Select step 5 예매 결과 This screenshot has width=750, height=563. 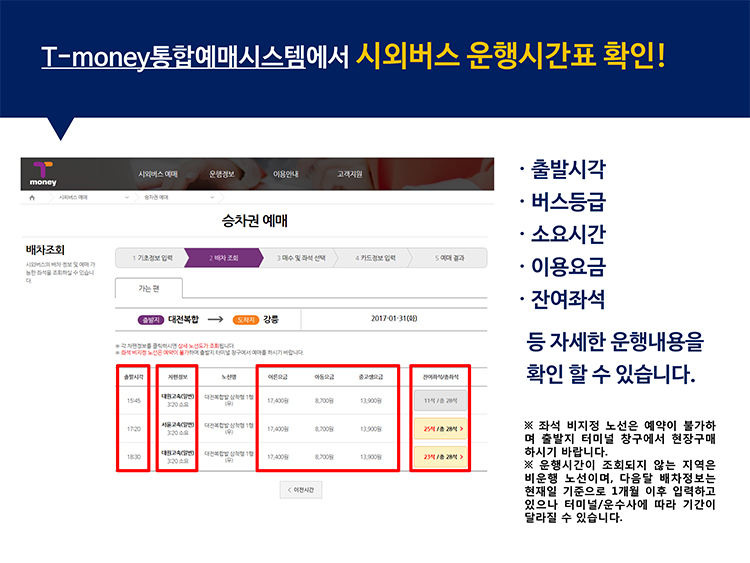coord(449,258)
